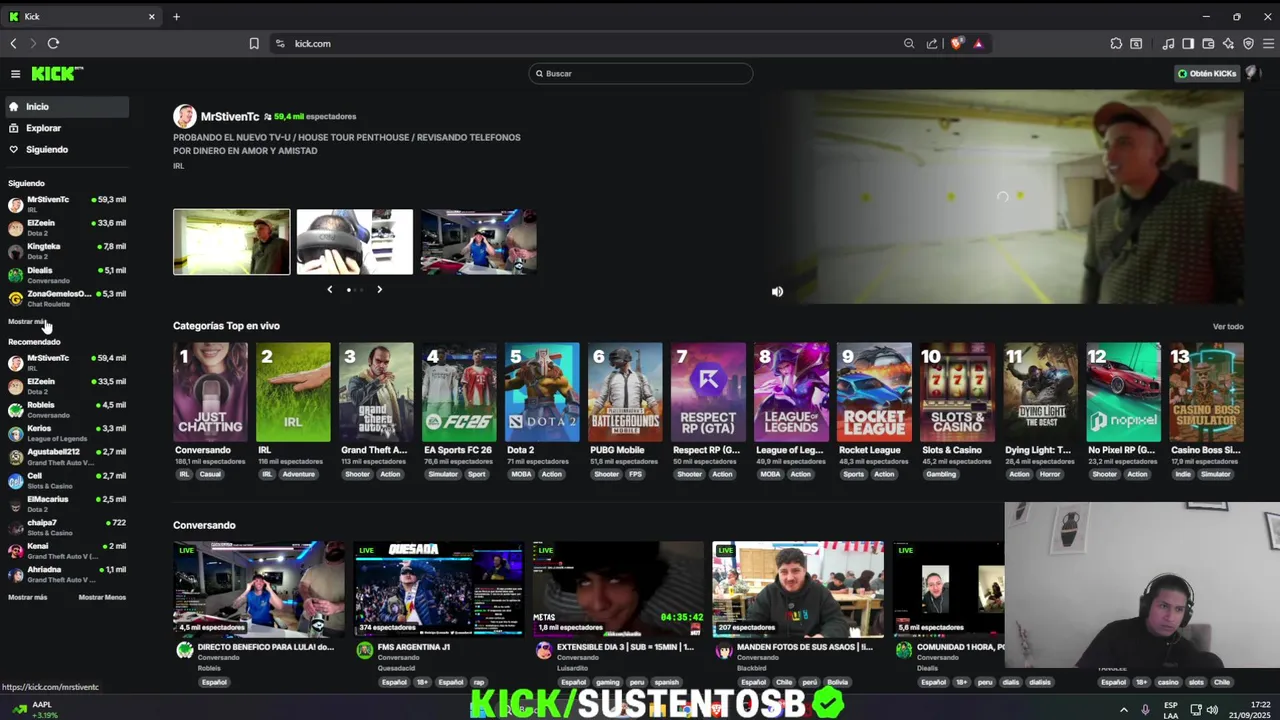This screenshot has width=1280, height=720.
Task: Go to previous featured stream arrow
Action: 330,289
